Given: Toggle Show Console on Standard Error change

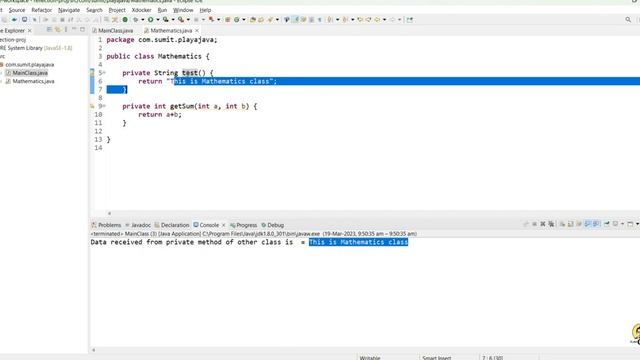Looking at the screenshot, I should pos(596,224).
